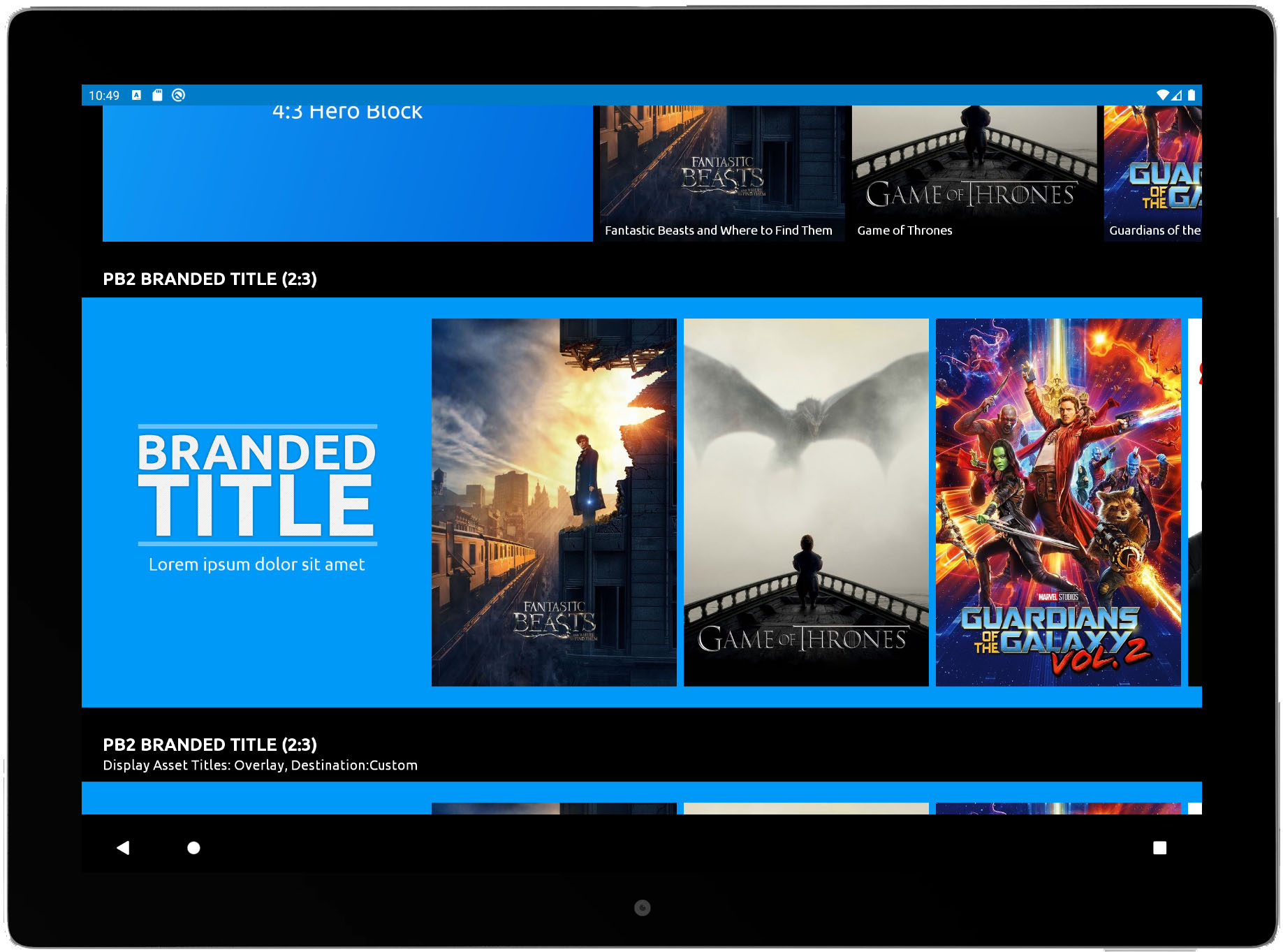
Task: Select the Branded Title promo tile
Action: point(256,502)
